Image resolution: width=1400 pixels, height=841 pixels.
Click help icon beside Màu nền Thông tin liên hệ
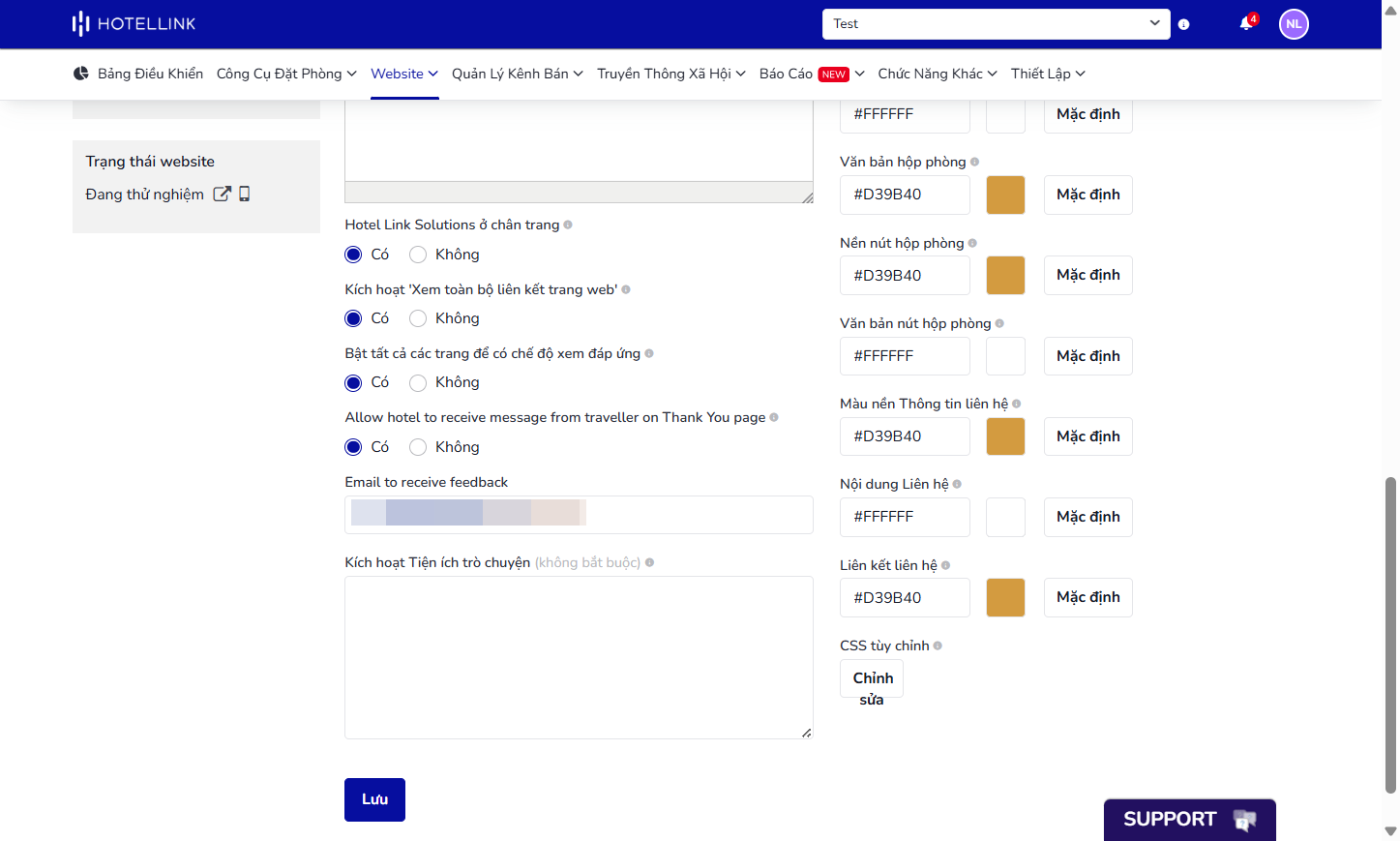[1016, 404]
